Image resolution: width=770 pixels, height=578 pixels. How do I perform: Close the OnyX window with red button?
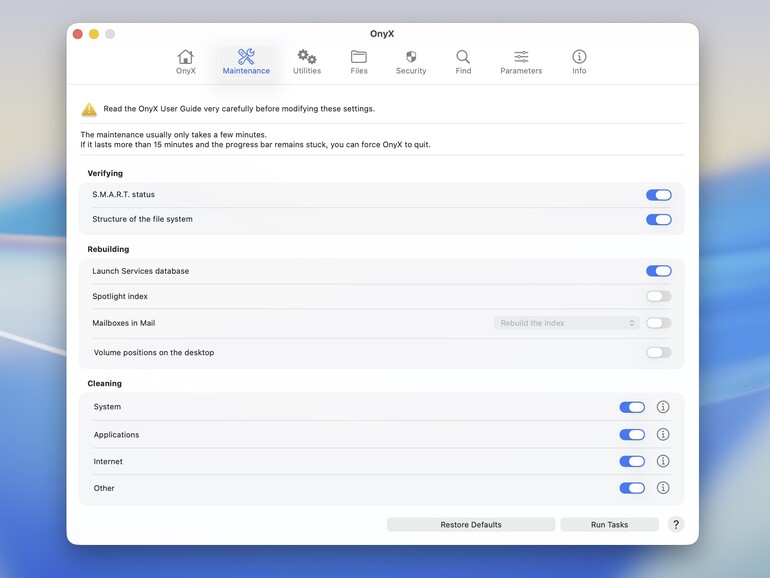pos(78,34)
